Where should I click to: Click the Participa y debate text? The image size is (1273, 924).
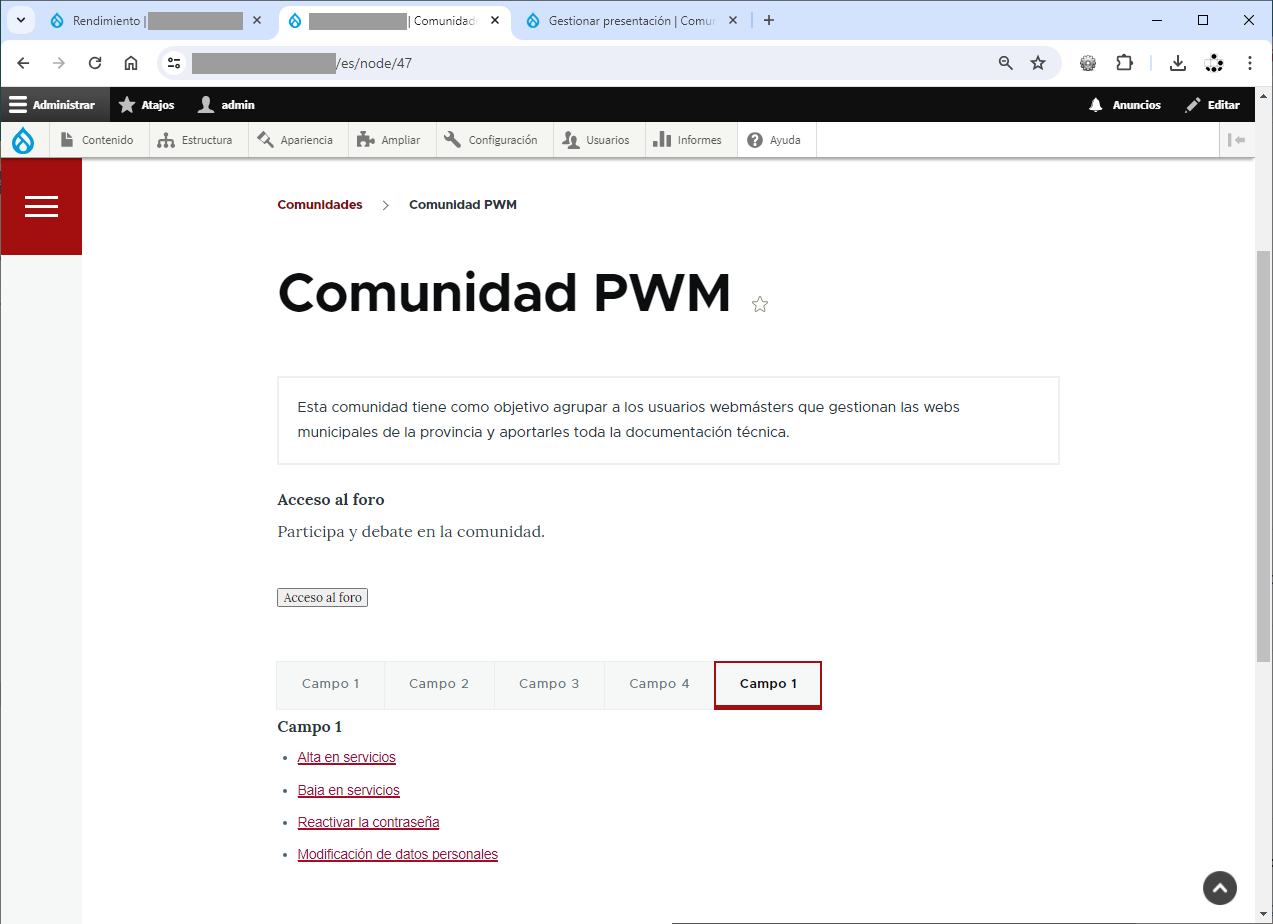[411, 532]
